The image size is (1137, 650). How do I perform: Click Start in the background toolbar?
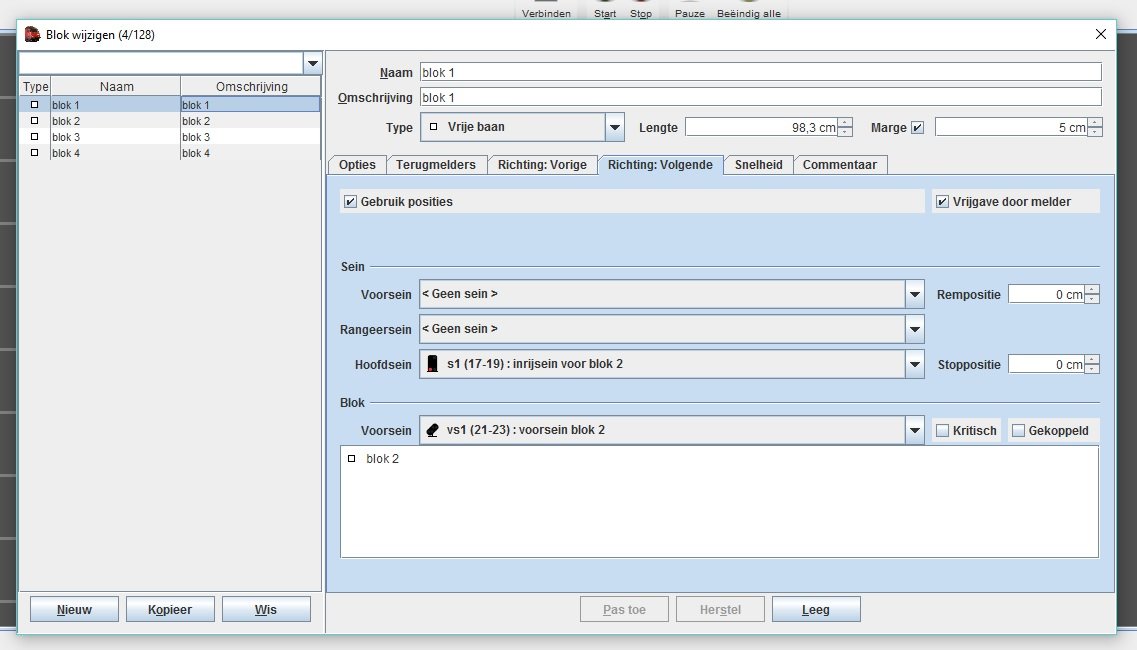point(605,13)
